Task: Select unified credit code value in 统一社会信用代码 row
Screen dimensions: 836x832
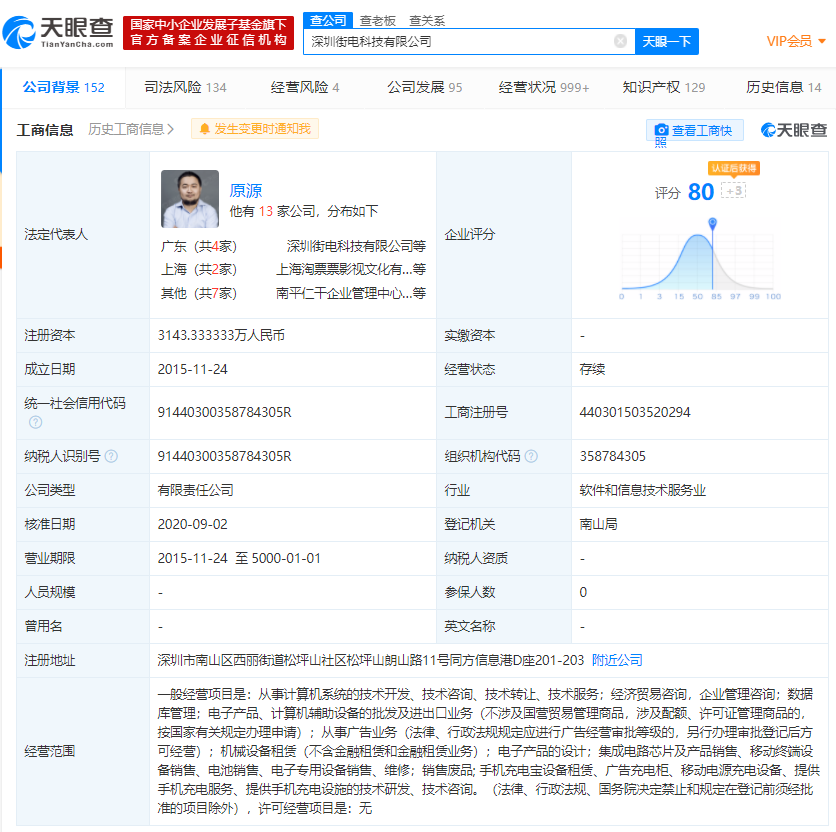Action: point(224,413)
